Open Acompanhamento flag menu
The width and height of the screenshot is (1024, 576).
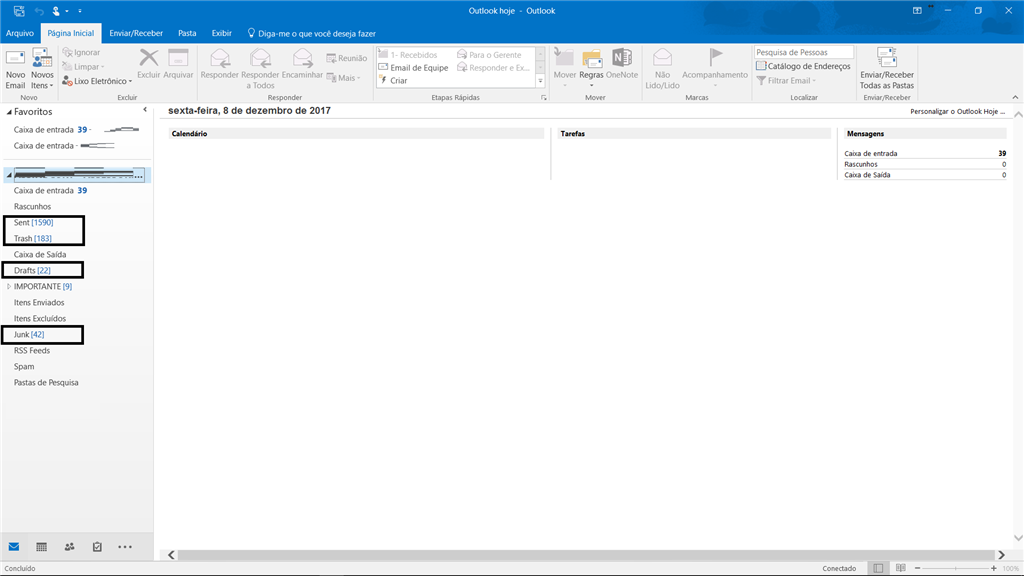point(715,69)
